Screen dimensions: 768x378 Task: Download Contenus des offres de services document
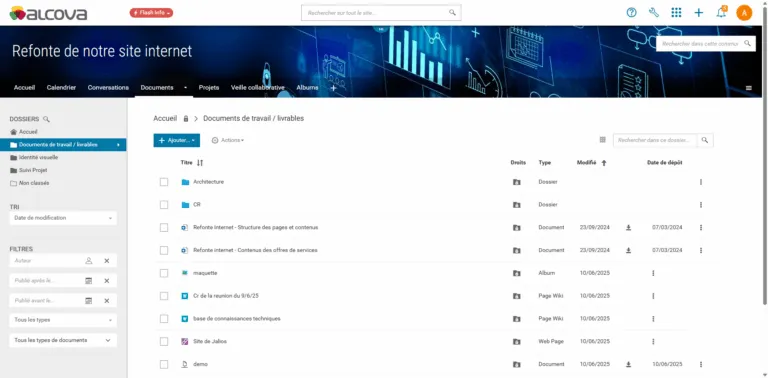pyautogui.click(x=628, y=251)
